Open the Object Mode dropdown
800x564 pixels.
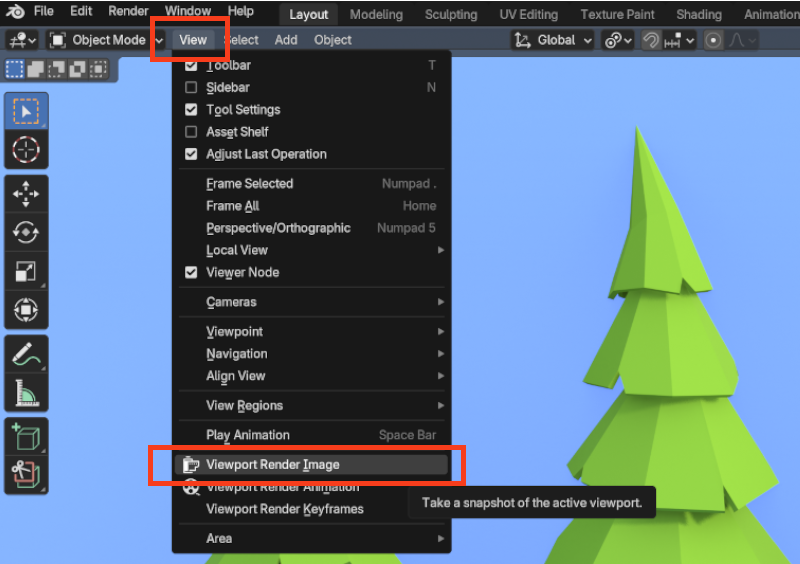(x=106, y=40)
